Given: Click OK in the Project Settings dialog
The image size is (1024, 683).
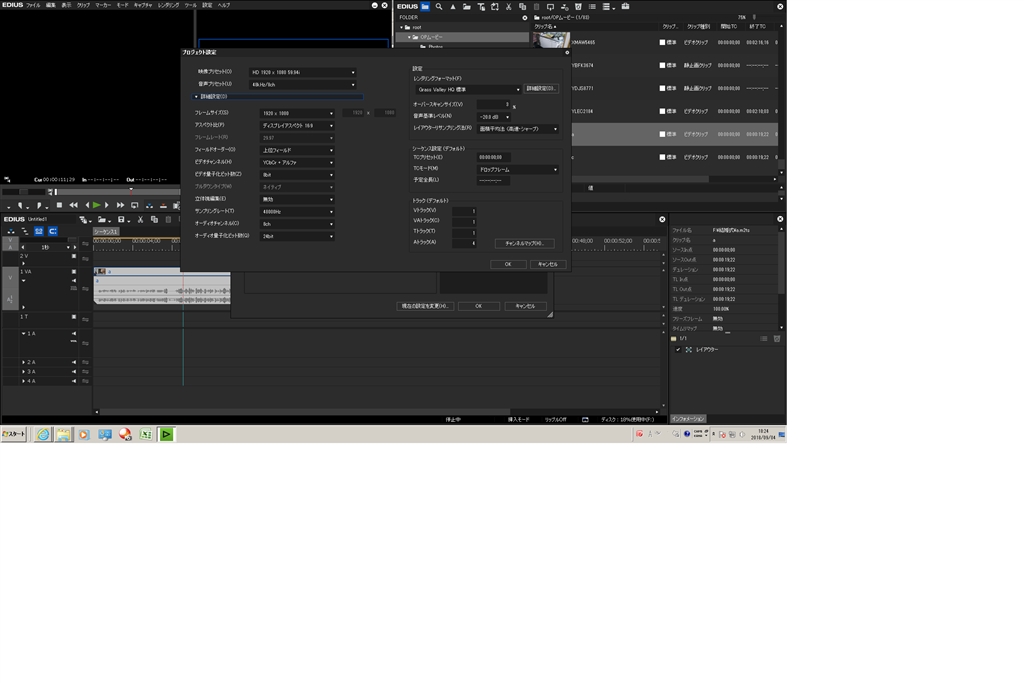Looking at the screenshot, I should coord(508,264).
